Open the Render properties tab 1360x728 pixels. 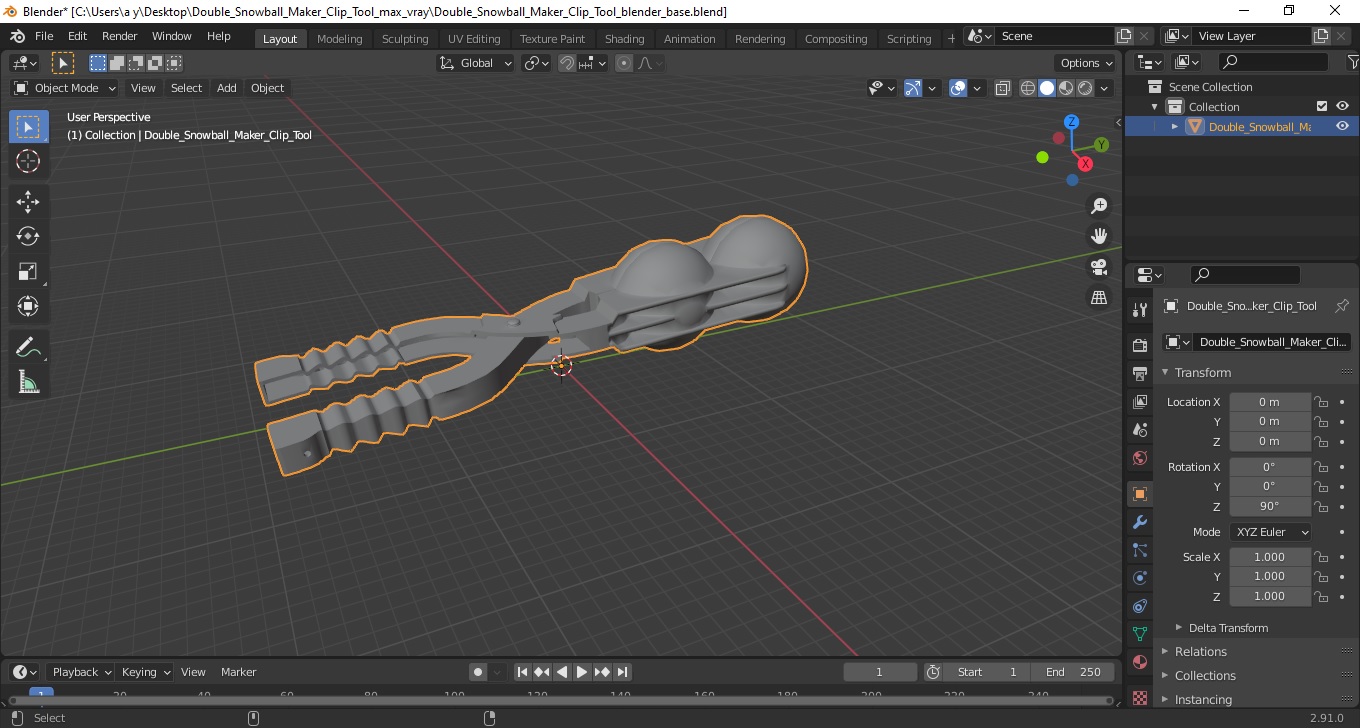click(1140, 345)
